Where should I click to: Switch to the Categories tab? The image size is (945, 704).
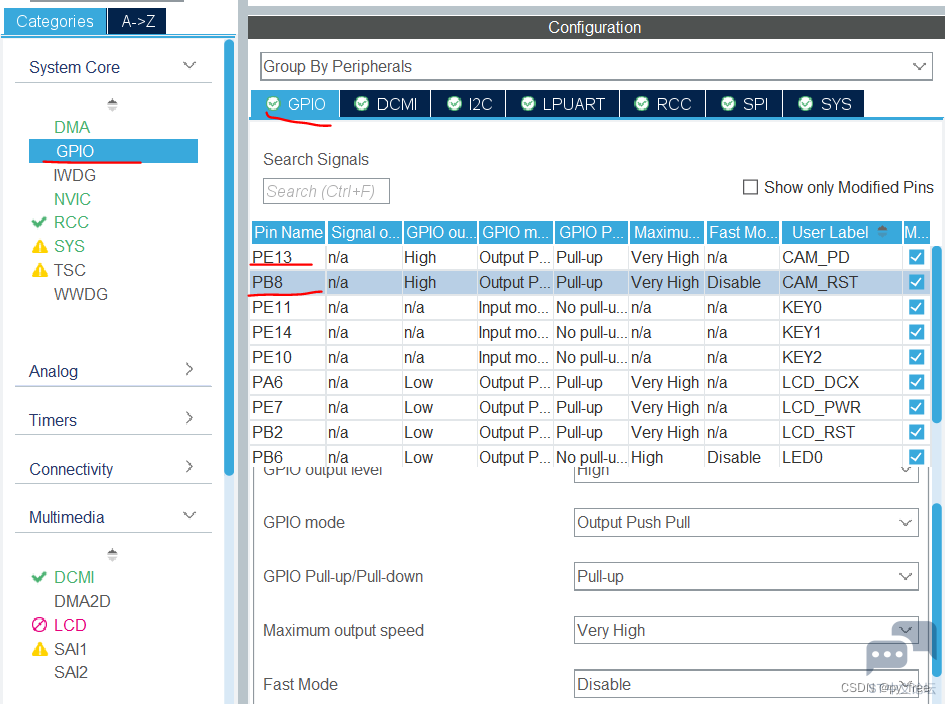pyautogui.click(x=55, y=21)
